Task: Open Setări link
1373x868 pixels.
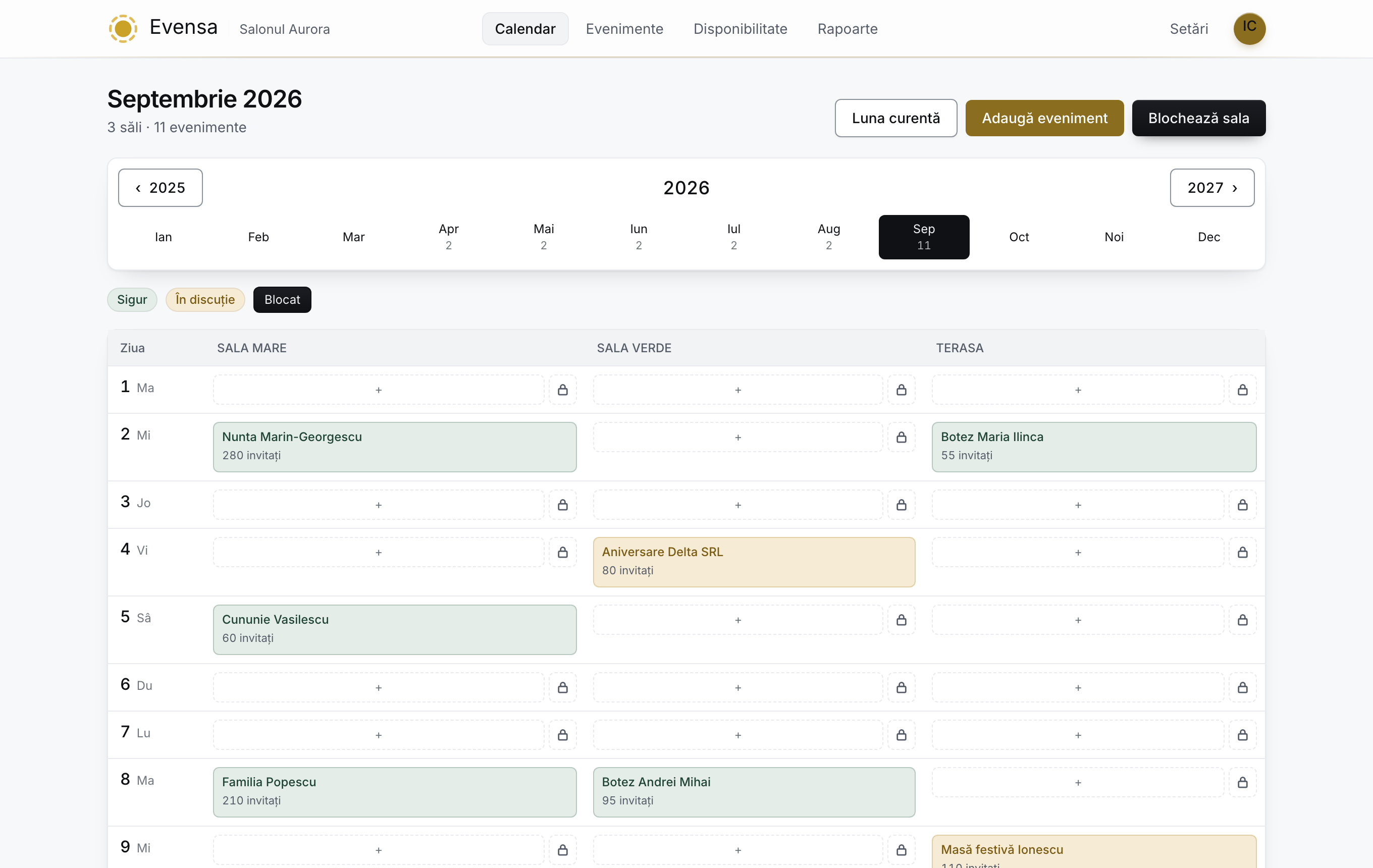Action: [1189, 28]
